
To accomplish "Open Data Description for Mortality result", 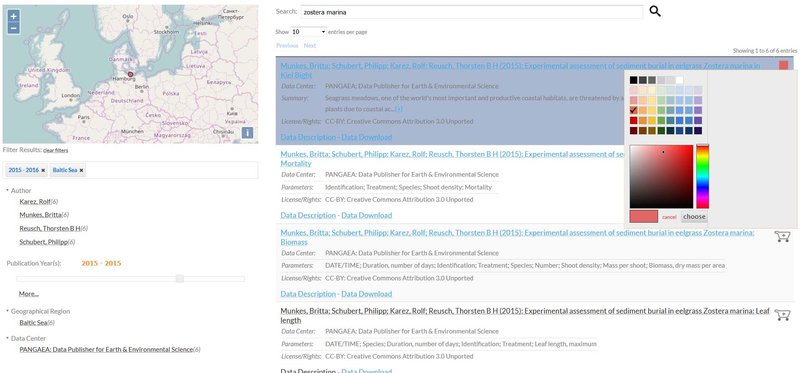I will click(x=308, y=215).
